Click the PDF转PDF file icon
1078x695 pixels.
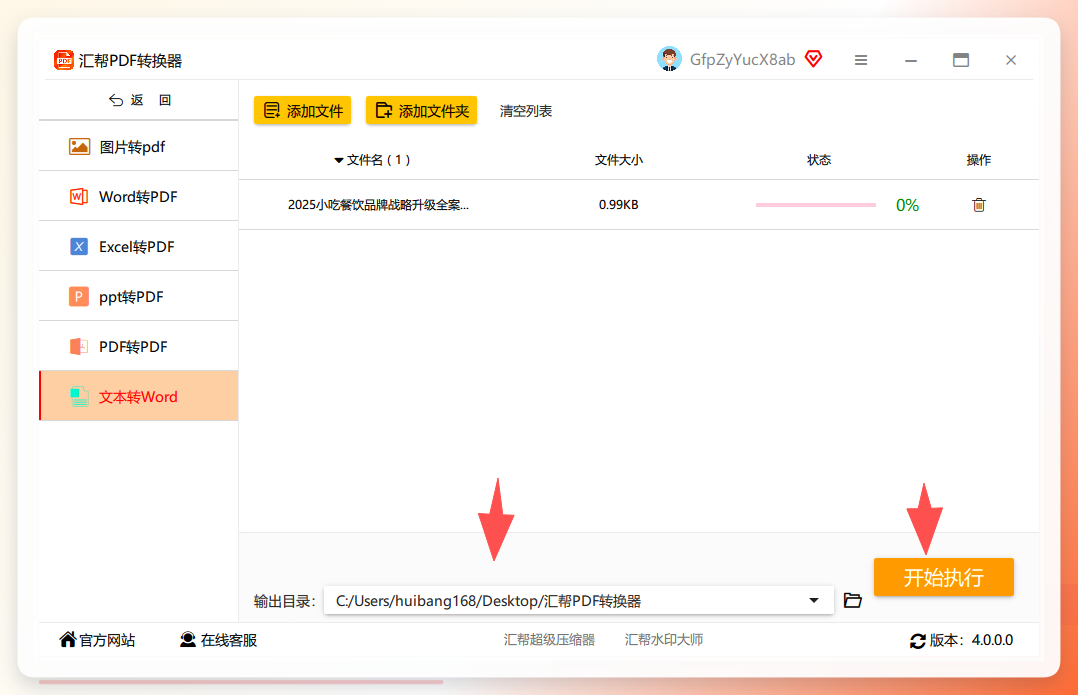point(79,346)
